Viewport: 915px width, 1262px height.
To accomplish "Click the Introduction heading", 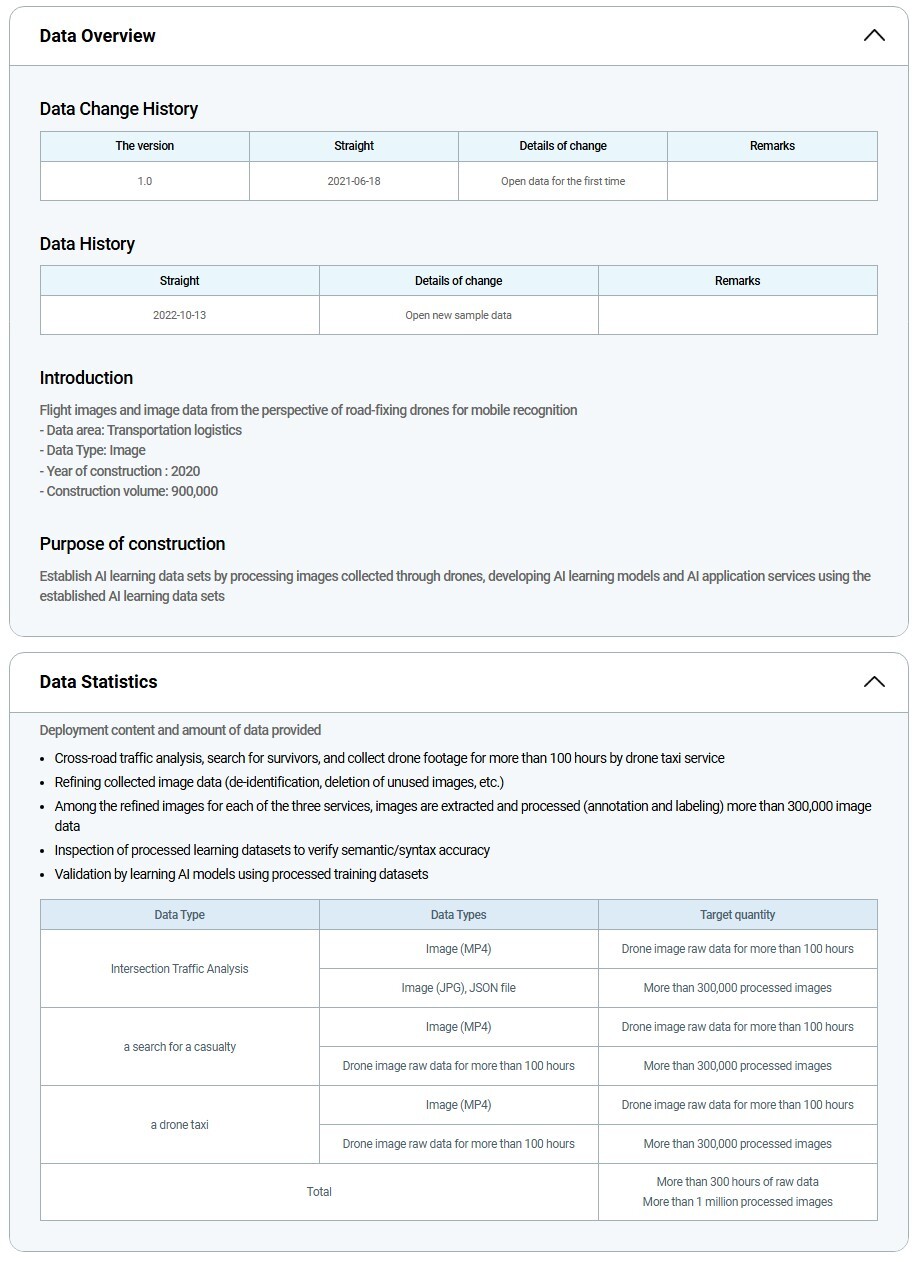I will click(x=86, y=378).
